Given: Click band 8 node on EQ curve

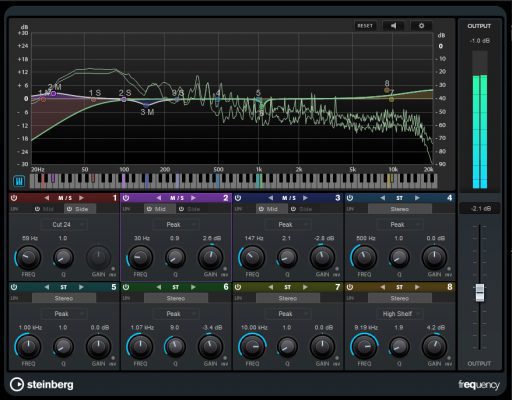Looking at the screenshot, I should (x=387, y=90).
